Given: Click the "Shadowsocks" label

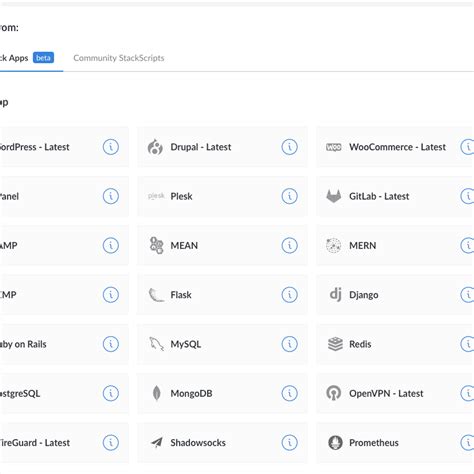Looking at the screenshot, I should tap(198, 443).
